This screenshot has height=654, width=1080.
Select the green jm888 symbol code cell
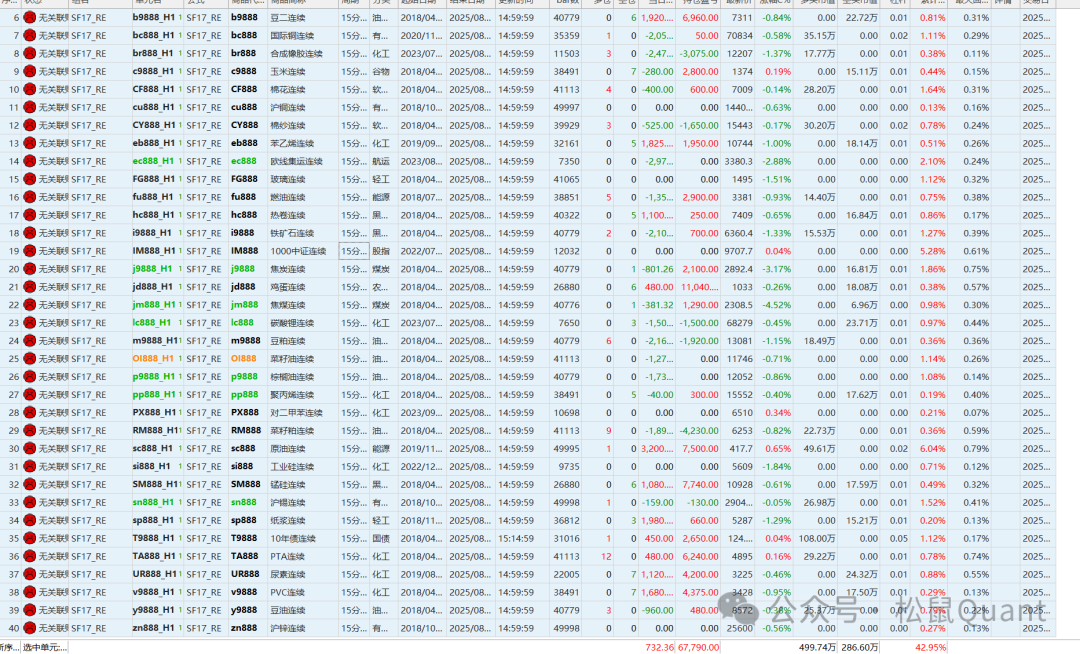click(243, 305)
